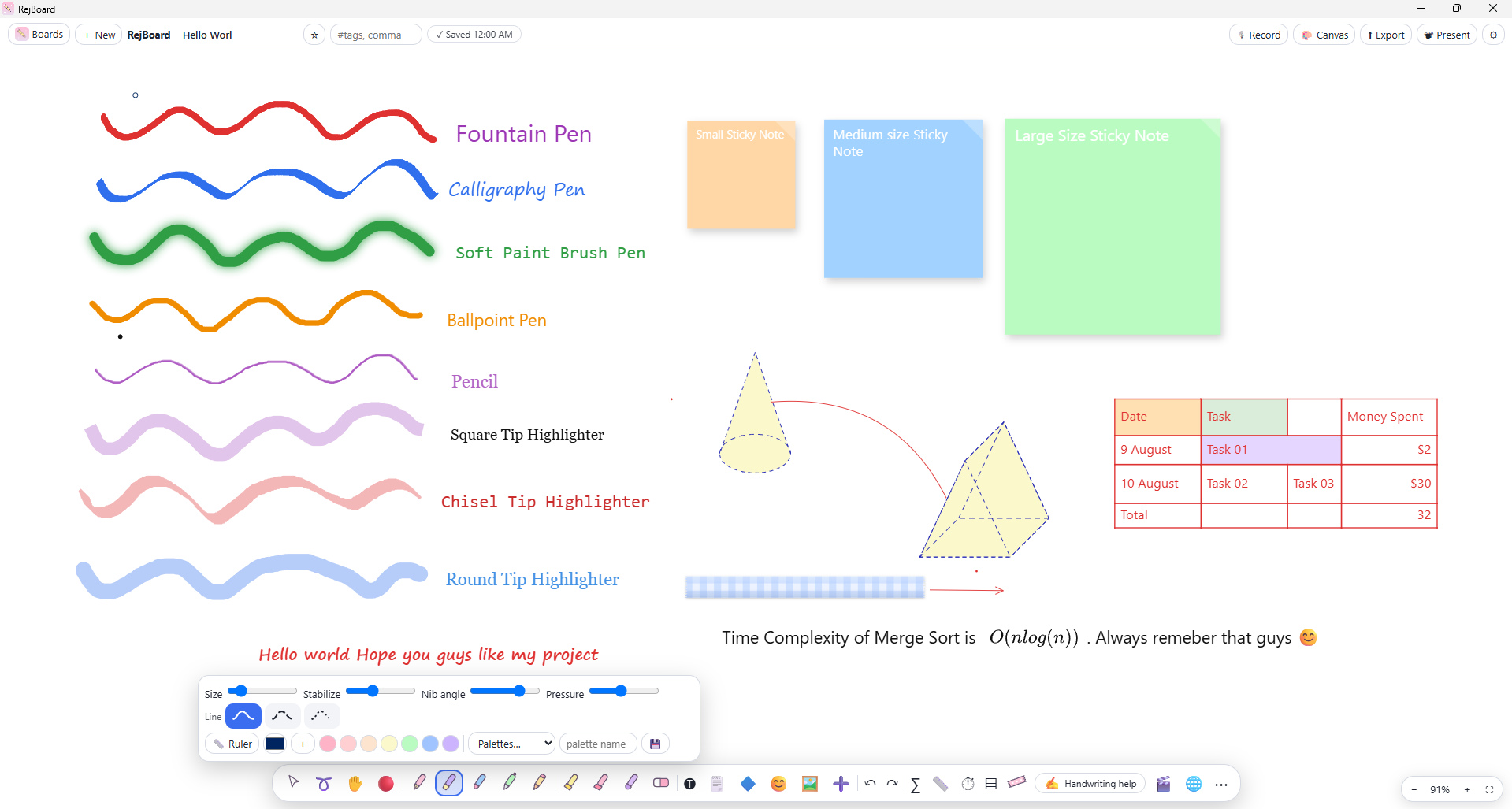Select solid line style

[243, 716]
